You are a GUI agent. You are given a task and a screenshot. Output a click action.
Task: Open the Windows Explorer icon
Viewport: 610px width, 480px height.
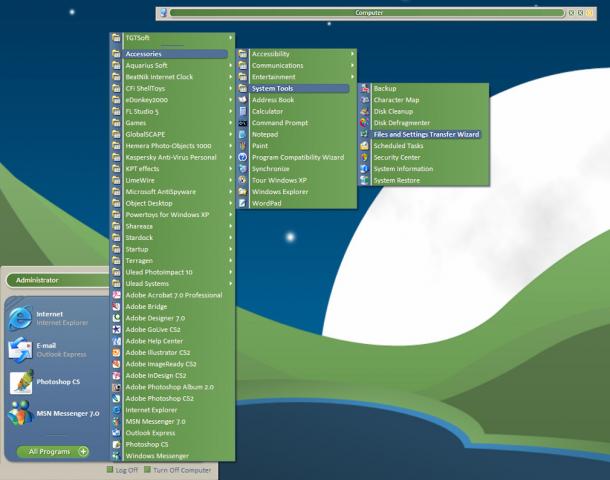click(x=243, y=192)
